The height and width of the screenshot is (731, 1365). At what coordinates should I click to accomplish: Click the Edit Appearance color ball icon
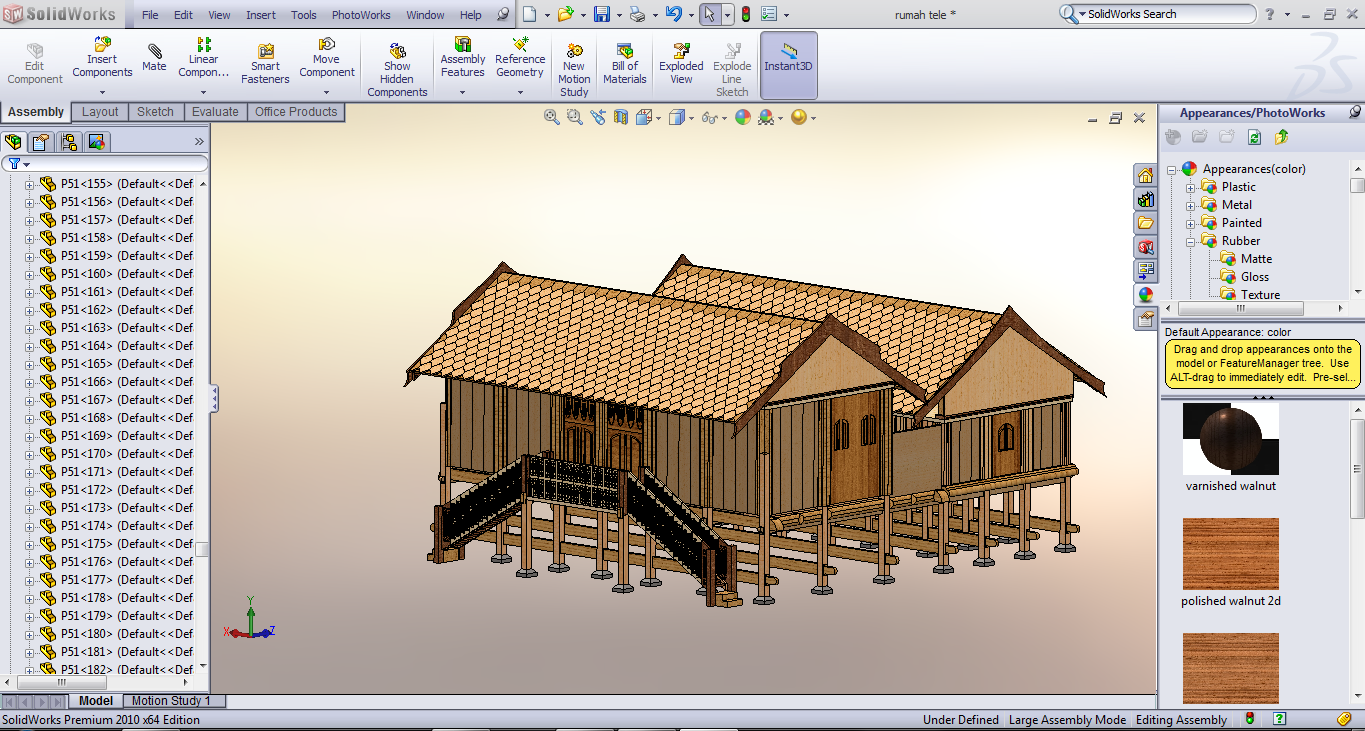tap(742, 117)
